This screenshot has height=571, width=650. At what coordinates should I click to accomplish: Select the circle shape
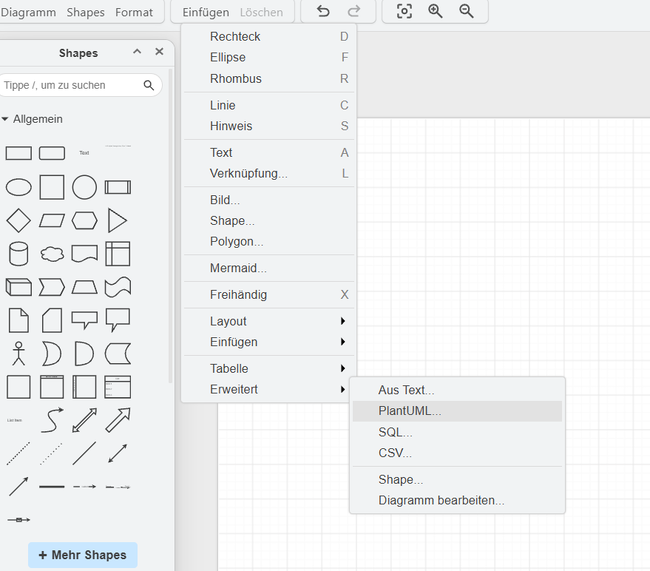tap(85, 187)
